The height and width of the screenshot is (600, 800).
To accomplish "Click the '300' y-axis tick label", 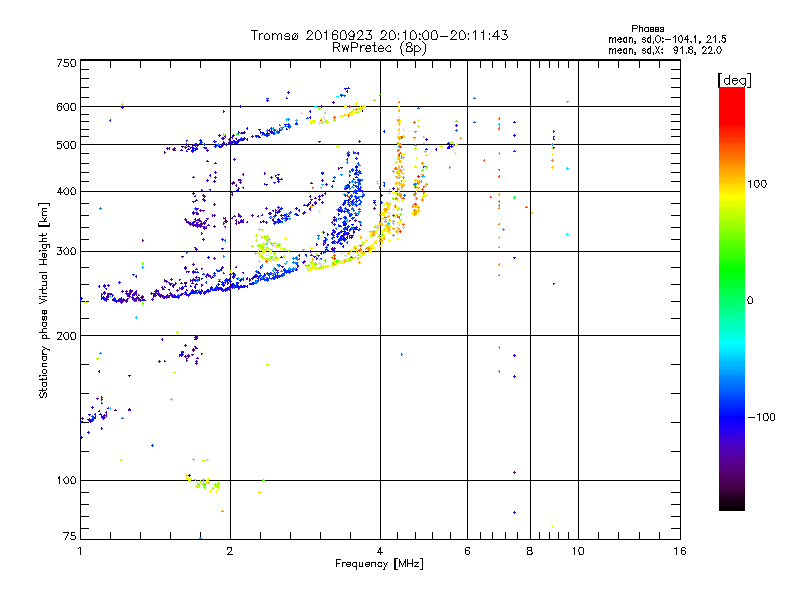I will (x=66, y=251).
